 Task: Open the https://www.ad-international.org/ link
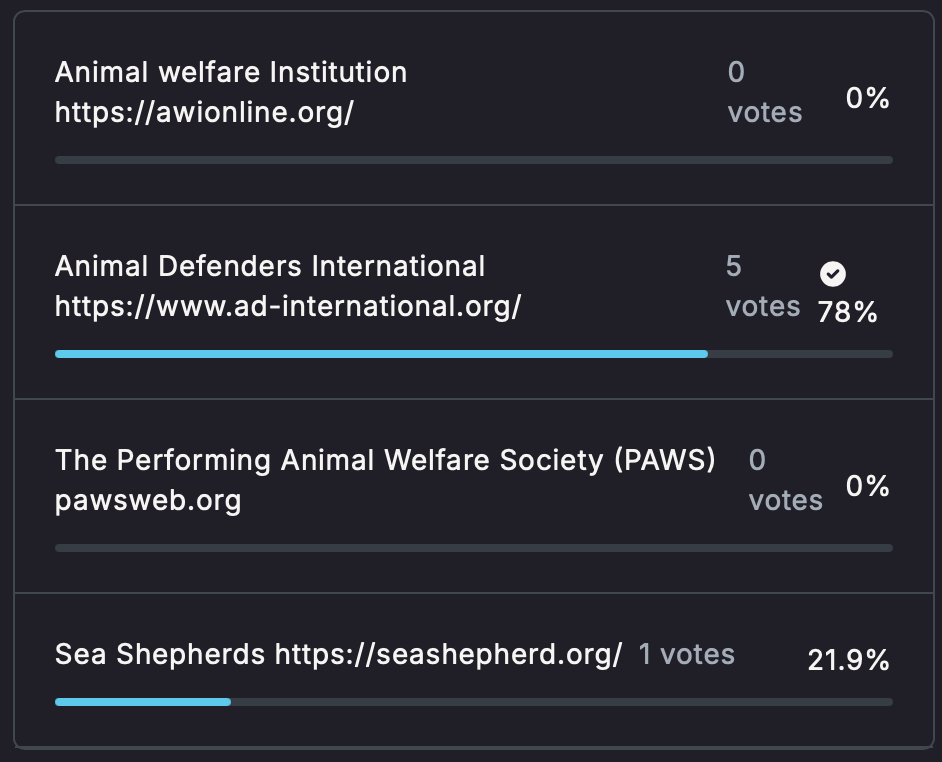point(288,306)
